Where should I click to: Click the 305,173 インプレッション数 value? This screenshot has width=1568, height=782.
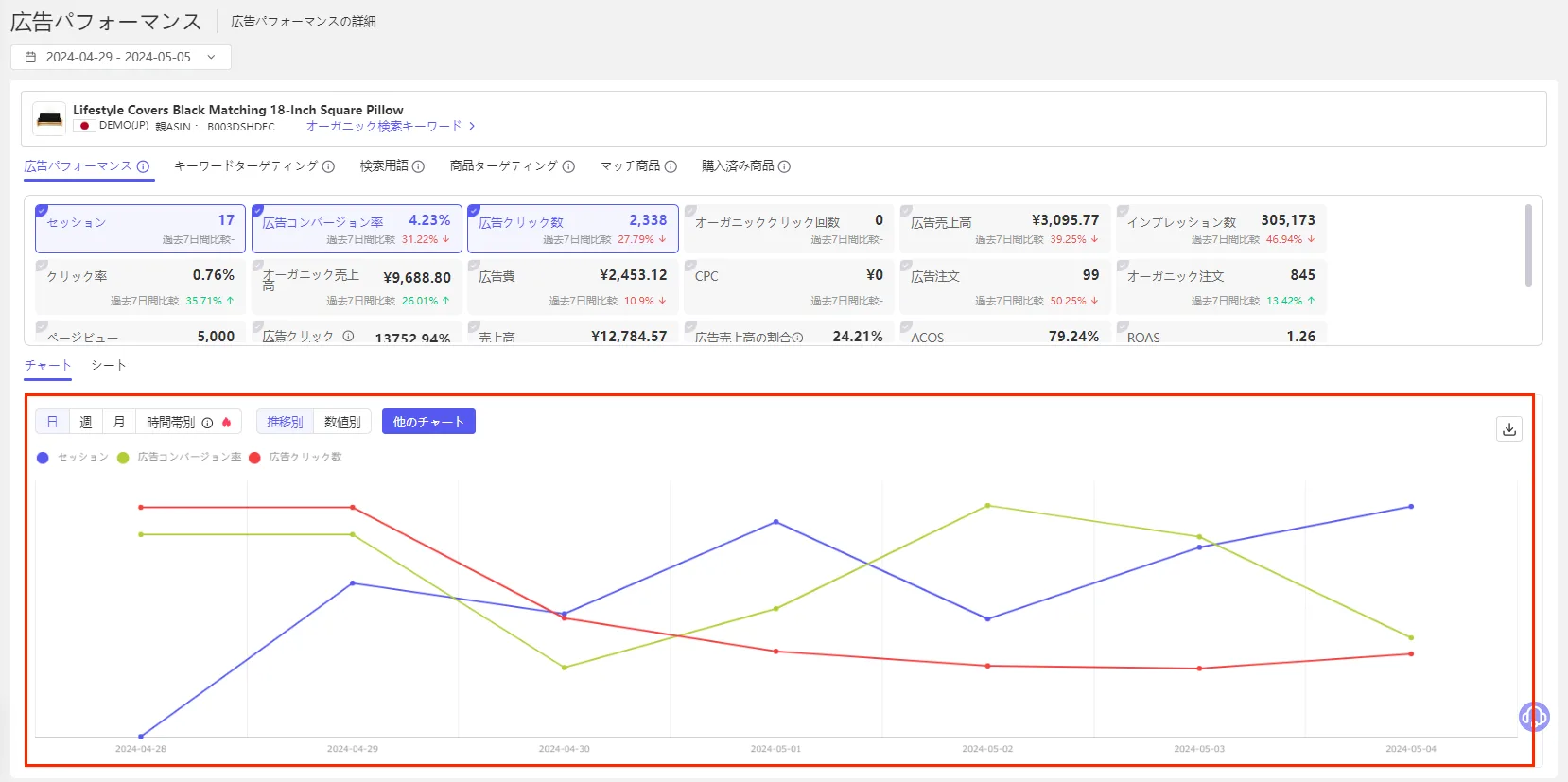coord(1288,220)
